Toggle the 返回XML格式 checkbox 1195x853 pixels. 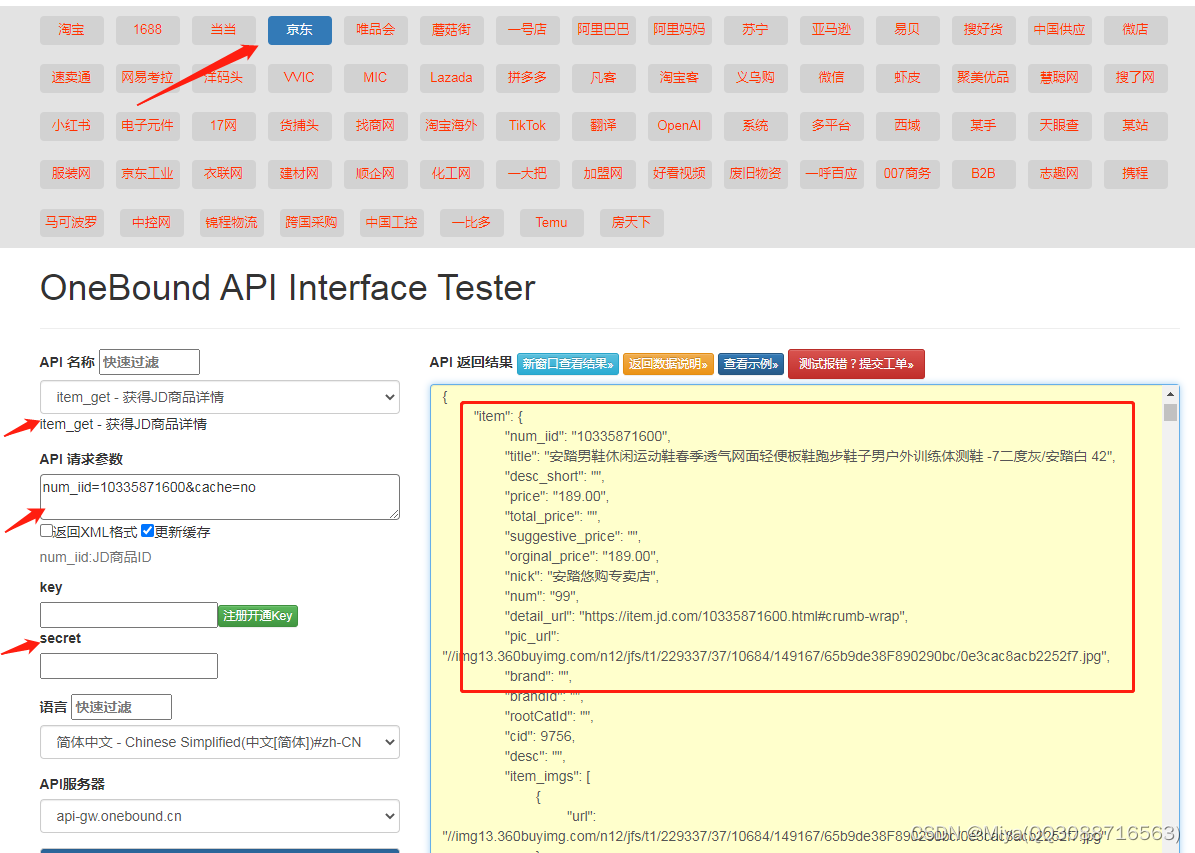[46, 531]
